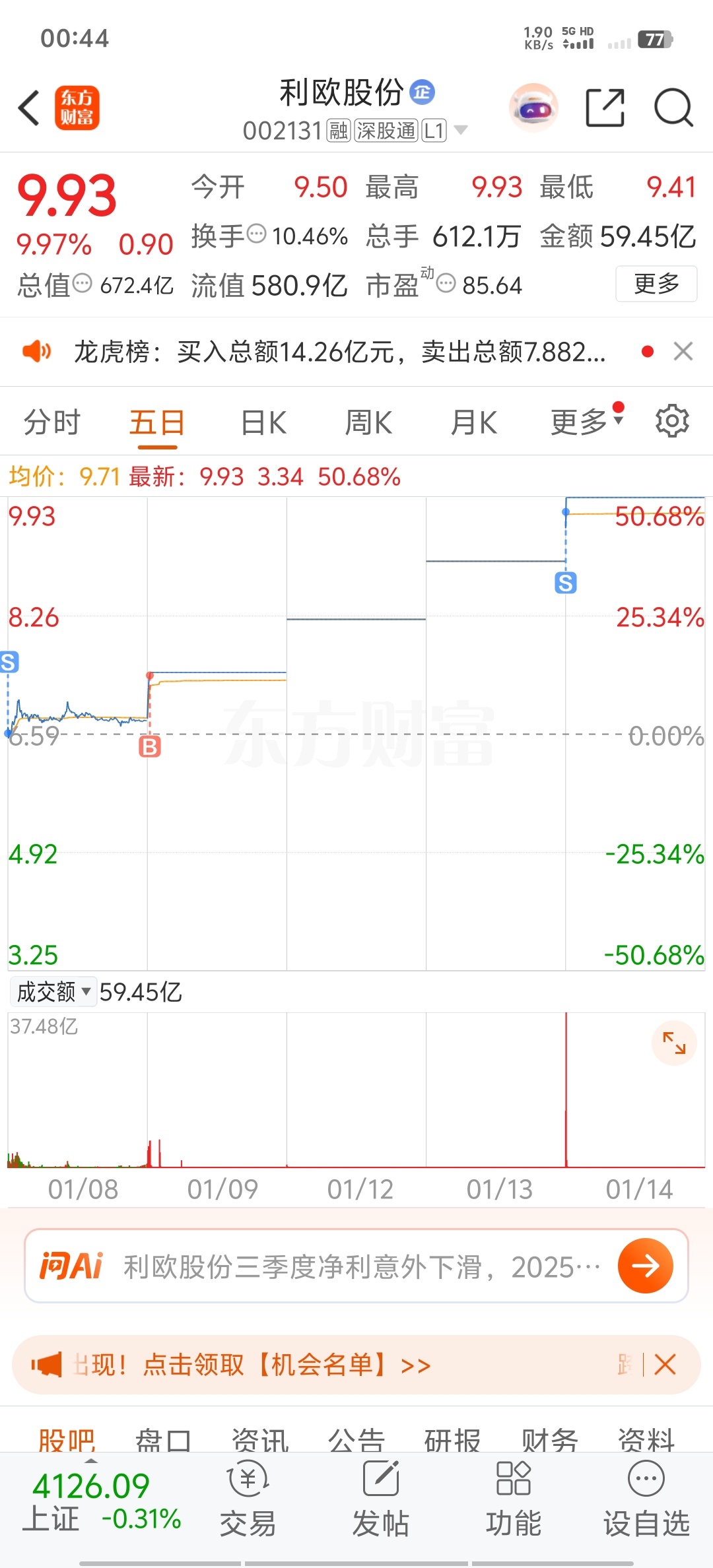The height and width of the screenshot is (1568, 713).
Task: Switch to the 分时 tab
Action: point(51,422)
